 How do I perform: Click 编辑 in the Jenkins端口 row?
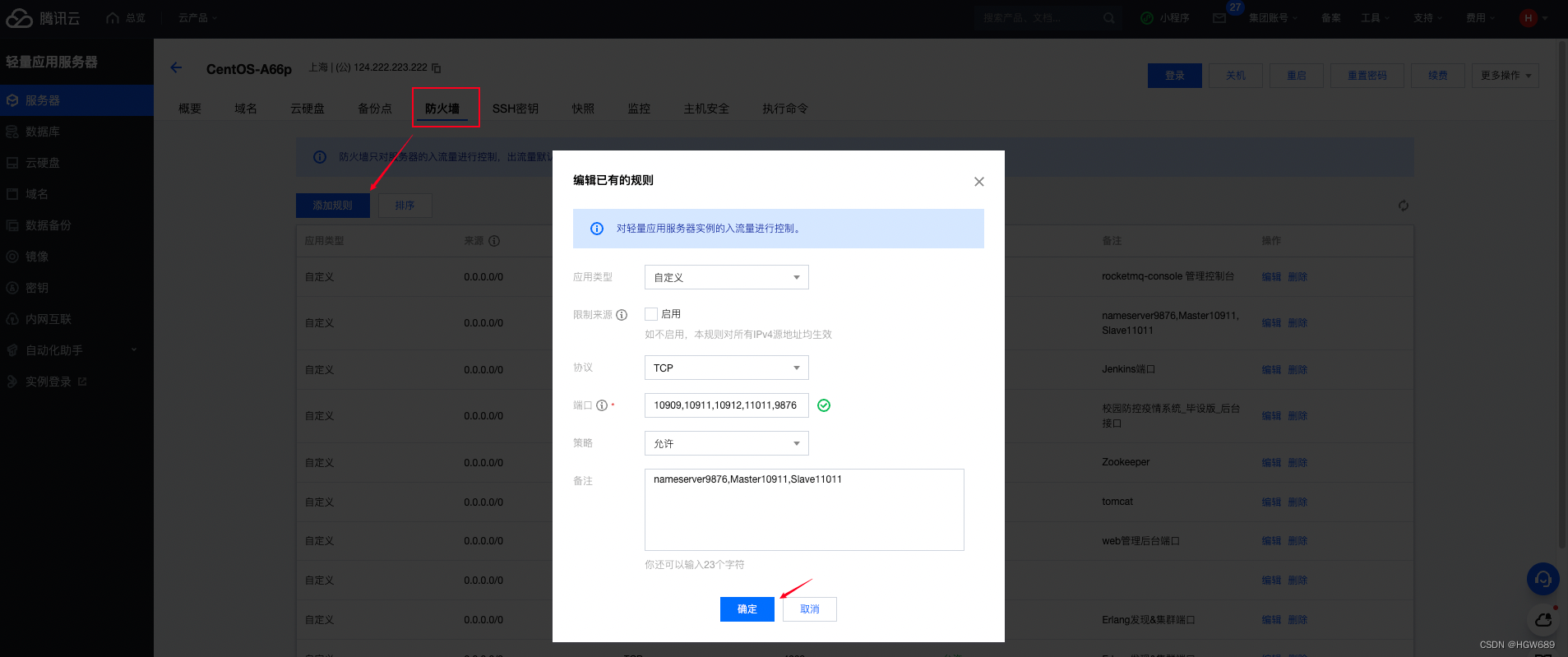click(1271, 370)
